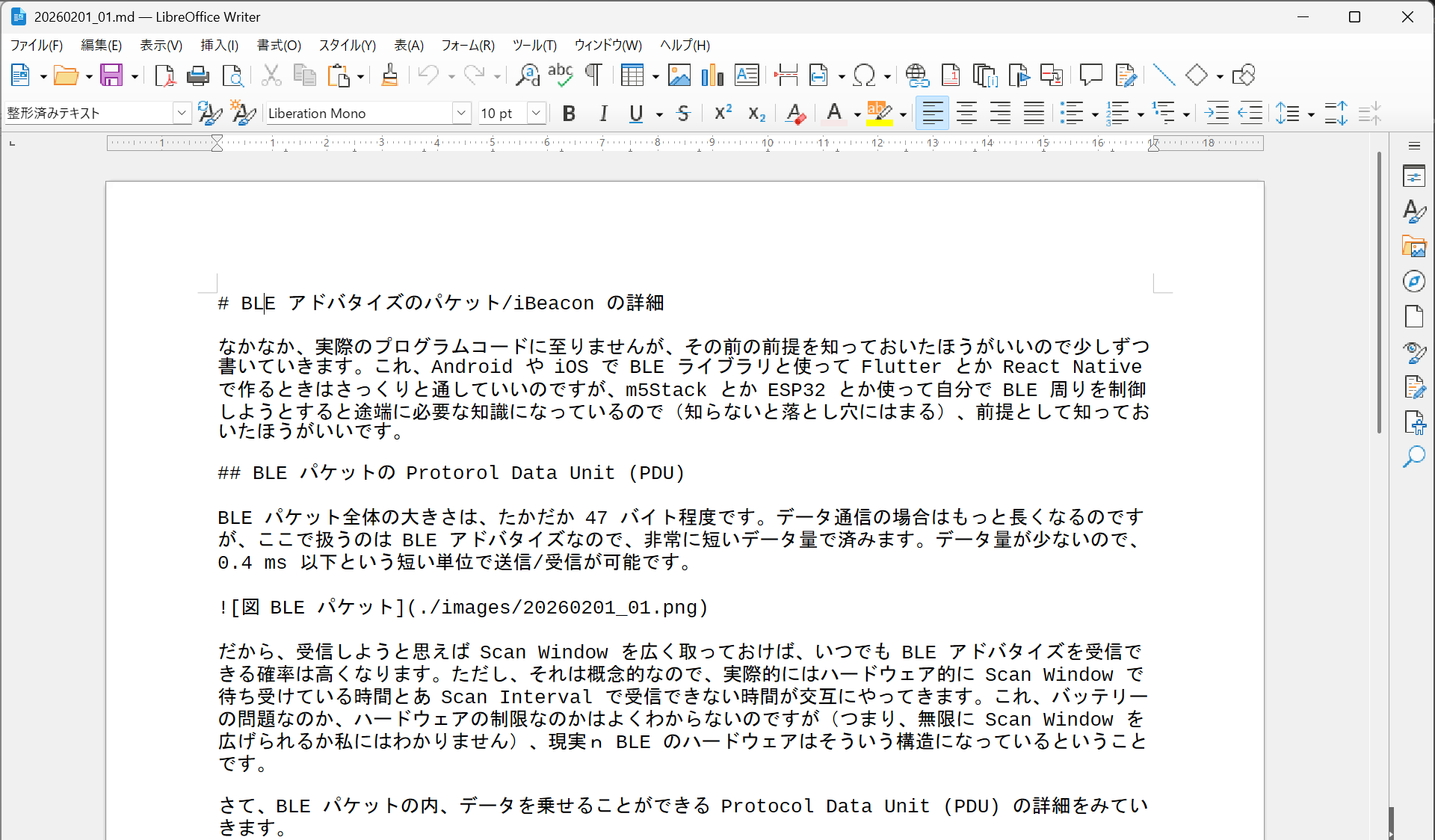Image resolution: width=1435 pixels, height=840 pixels.
Task: Open the 挿入(I) menu
Action: (219, 46)
